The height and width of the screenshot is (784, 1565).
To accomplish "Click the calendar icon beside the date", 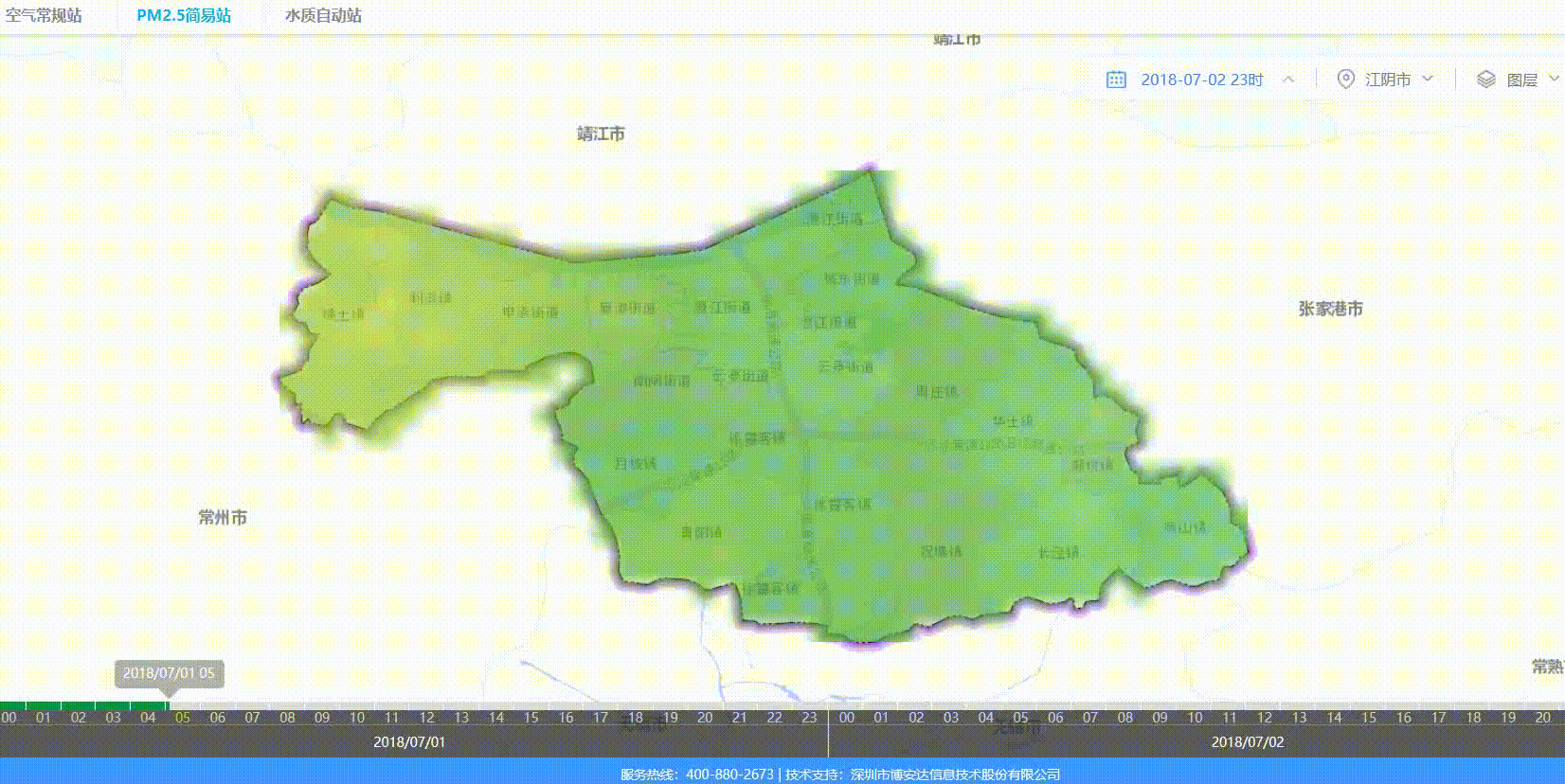I will (1116, 80).
